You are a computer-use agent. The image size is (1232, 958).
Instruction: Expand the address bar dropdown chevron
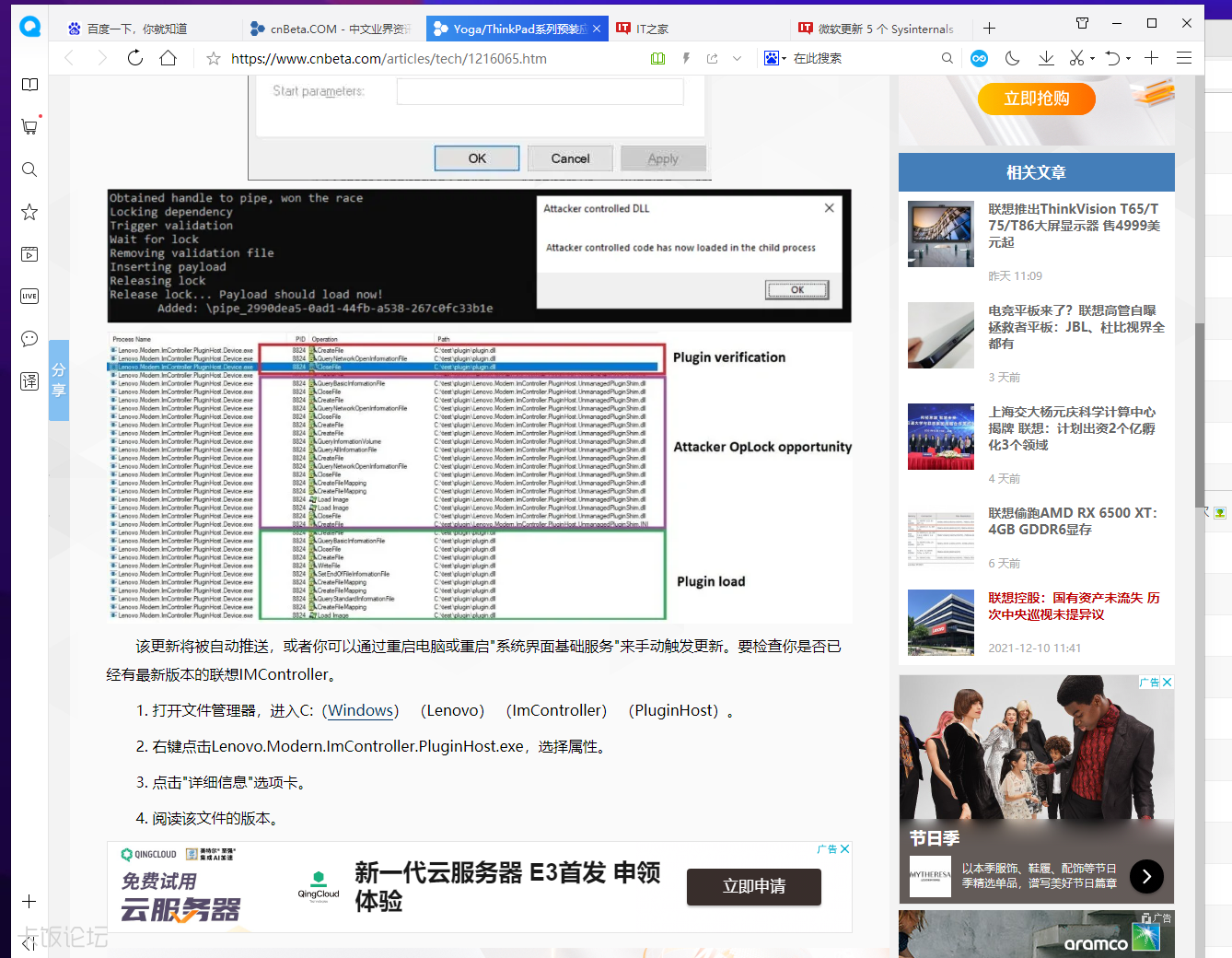click(737, 58)
